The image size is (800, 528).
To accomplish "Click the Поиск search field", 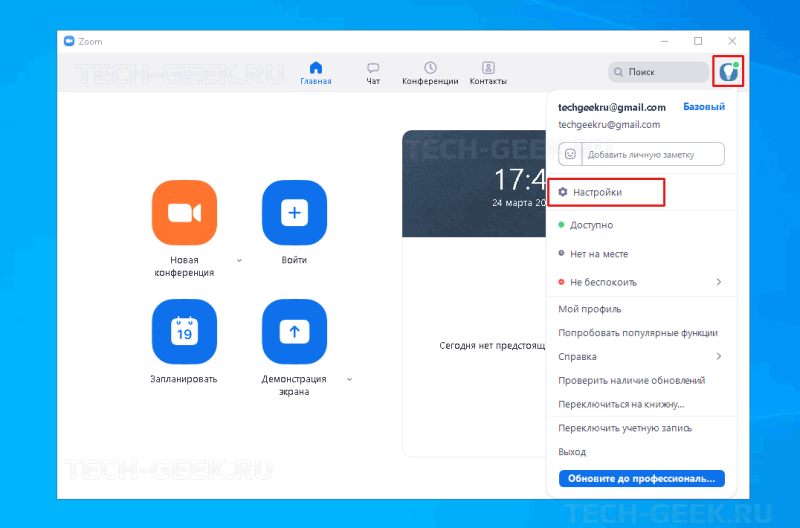I will click(659, 72).
